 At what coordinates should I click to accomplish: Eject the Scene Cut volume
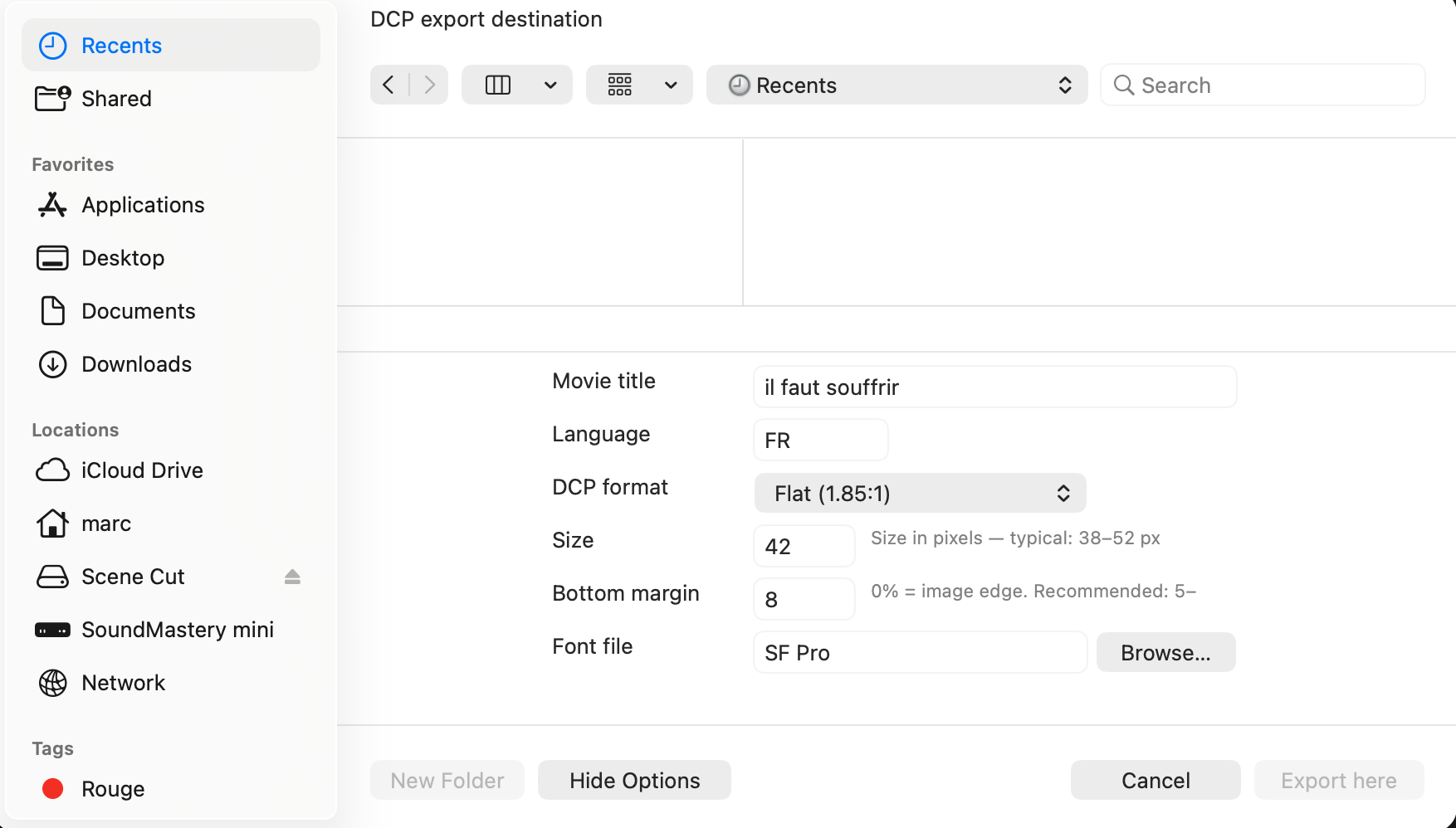pos(292,577)
